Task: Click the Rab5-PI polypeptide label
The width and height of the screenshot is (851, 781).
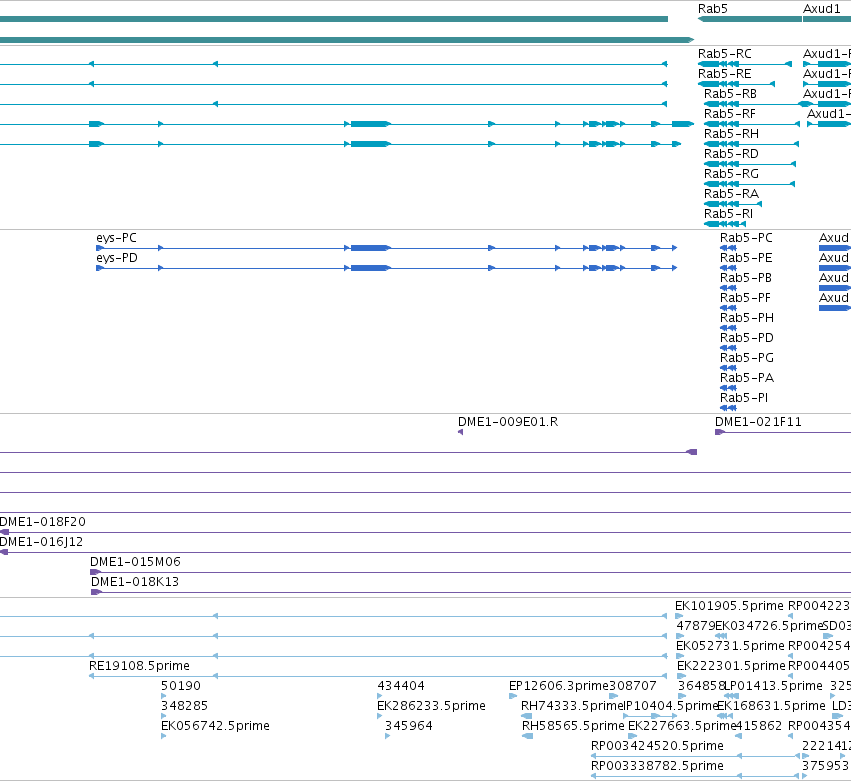Action: click(744, 399)
